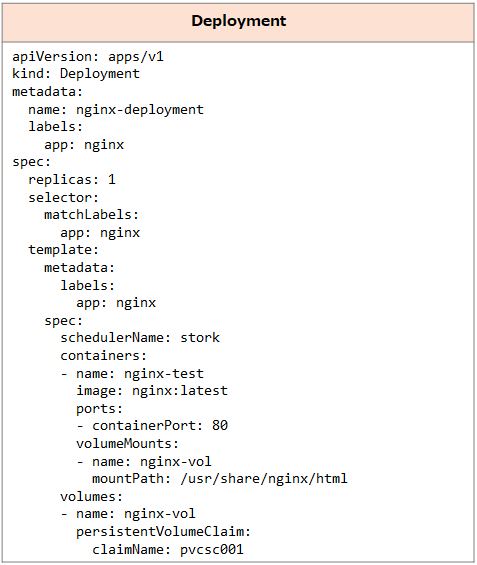Click the ports: key
The image size is (477, 565).
99,409
